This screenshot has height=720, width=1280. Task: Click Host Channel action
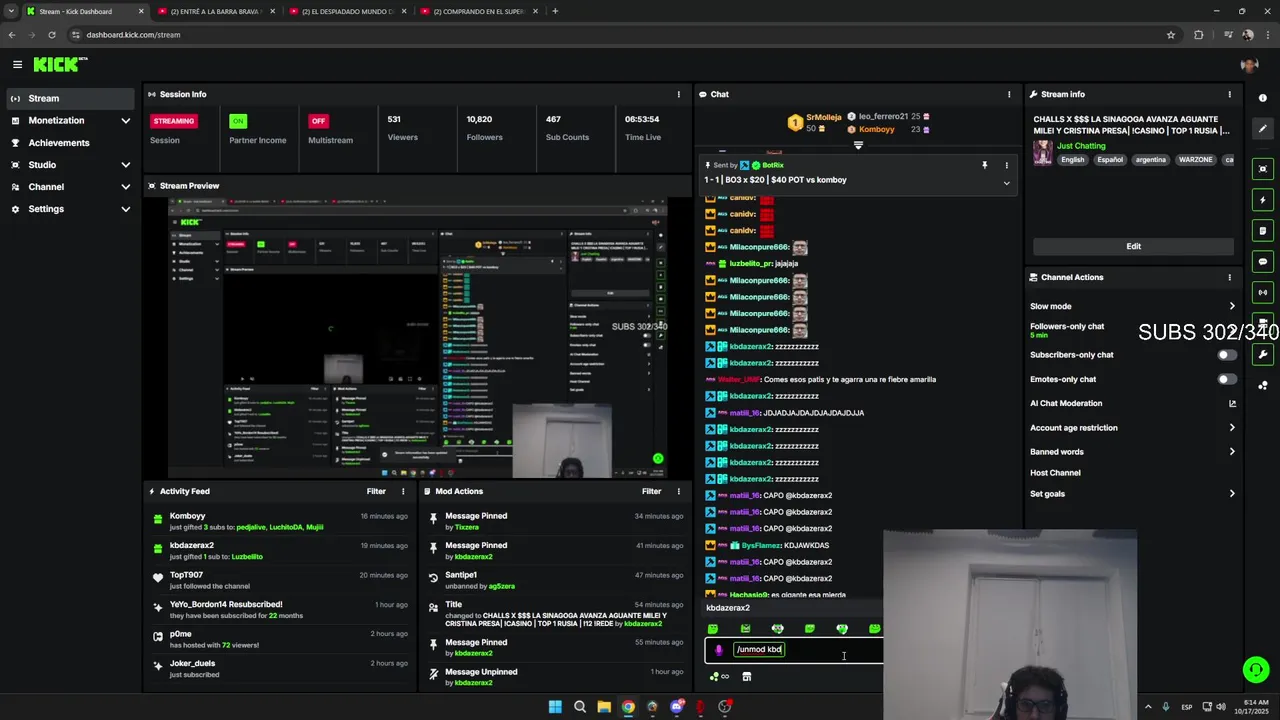tap(1055, 473)
